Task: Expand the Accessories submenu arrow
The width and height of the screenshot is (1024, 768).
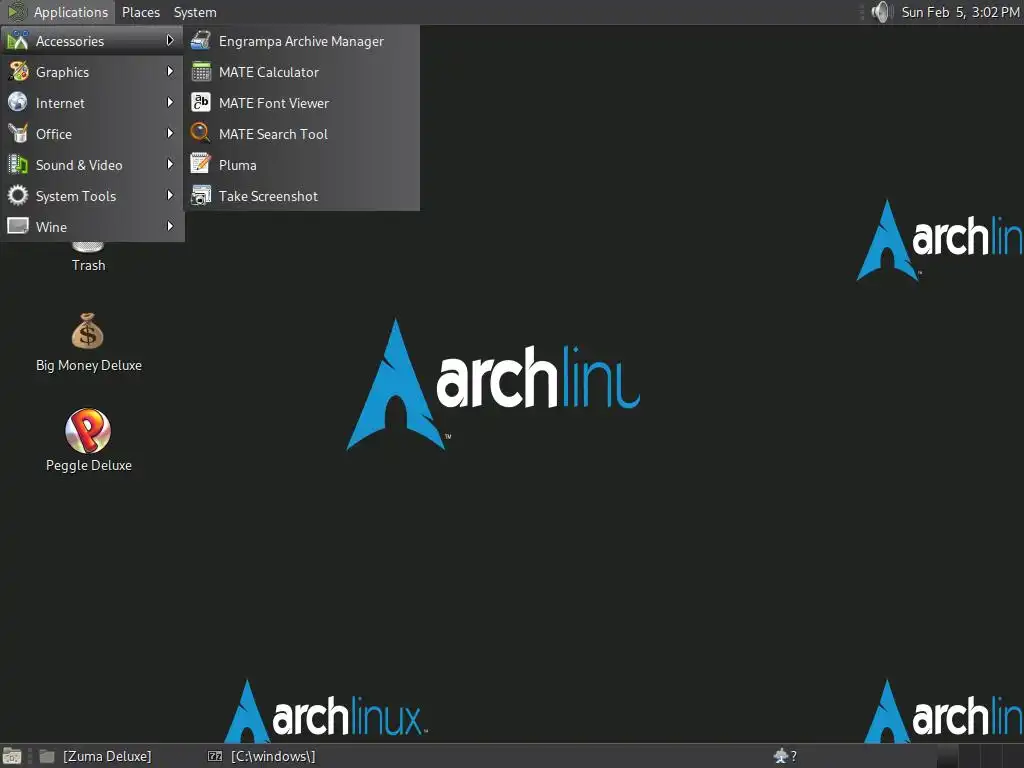Action: point(170,40)
